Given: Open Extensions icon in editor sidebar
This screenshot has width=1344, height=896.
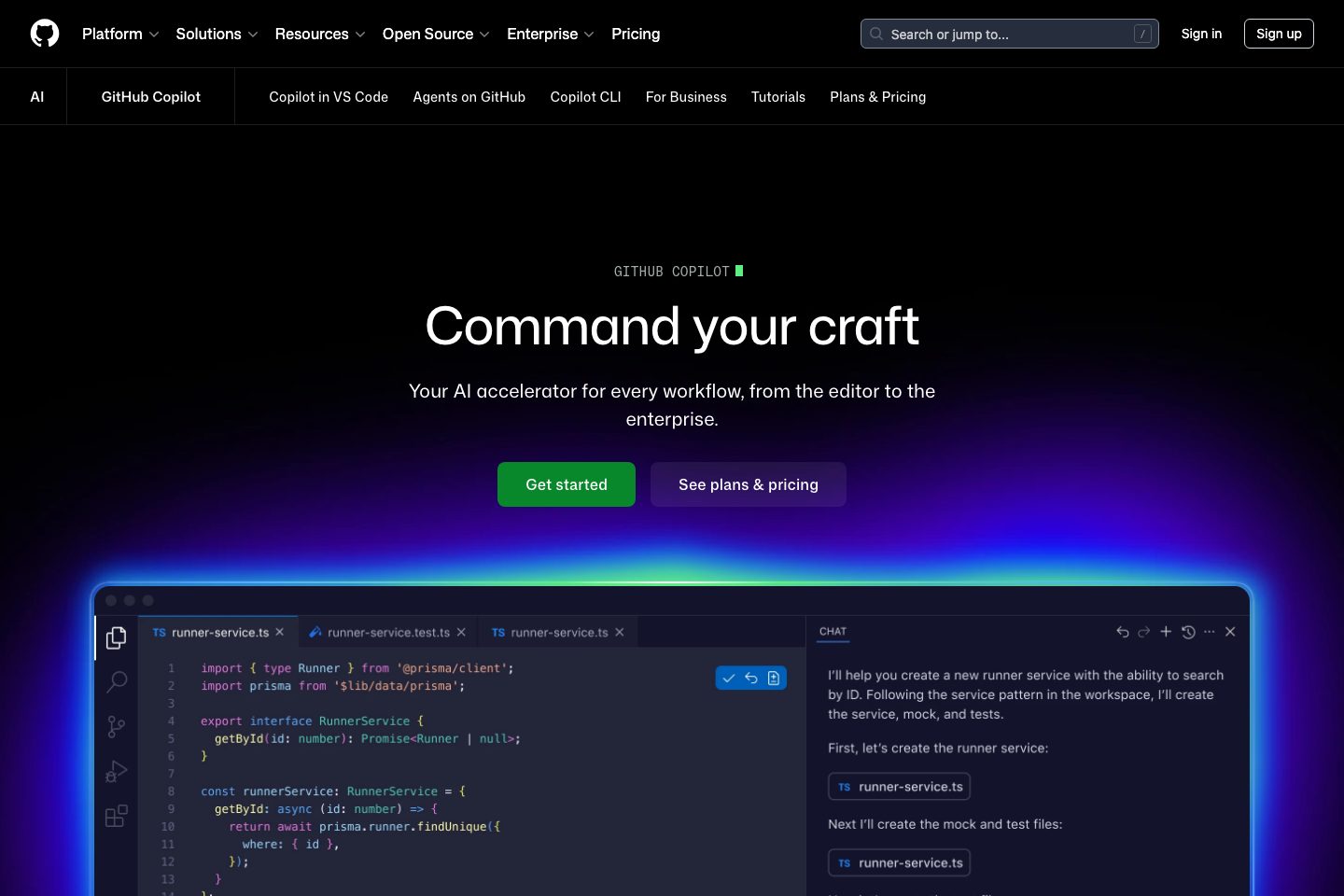Looking at the screenshot, I should (117, 816).
